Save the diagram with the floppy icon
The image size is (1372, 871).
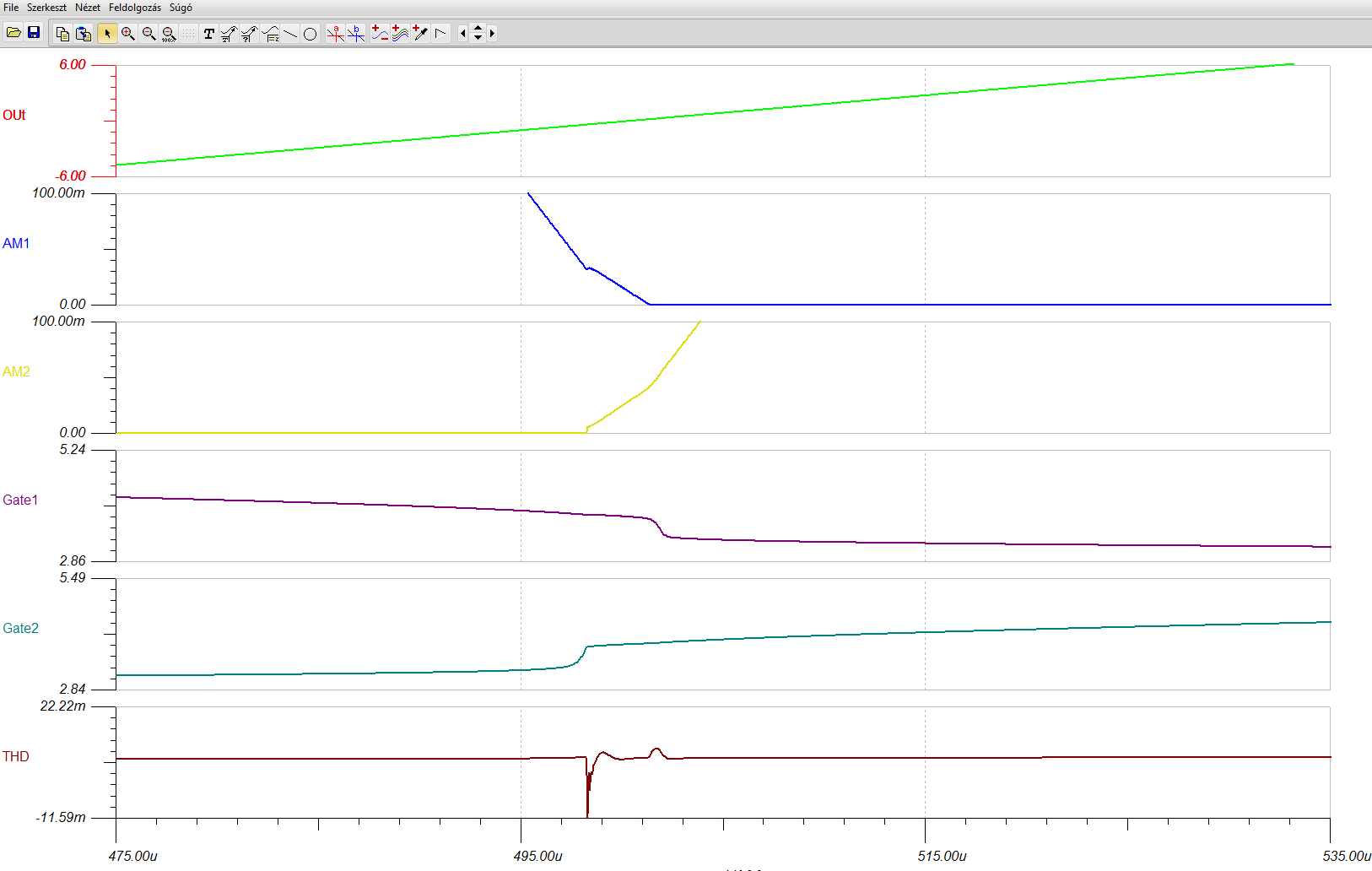[x=34, y=33]
